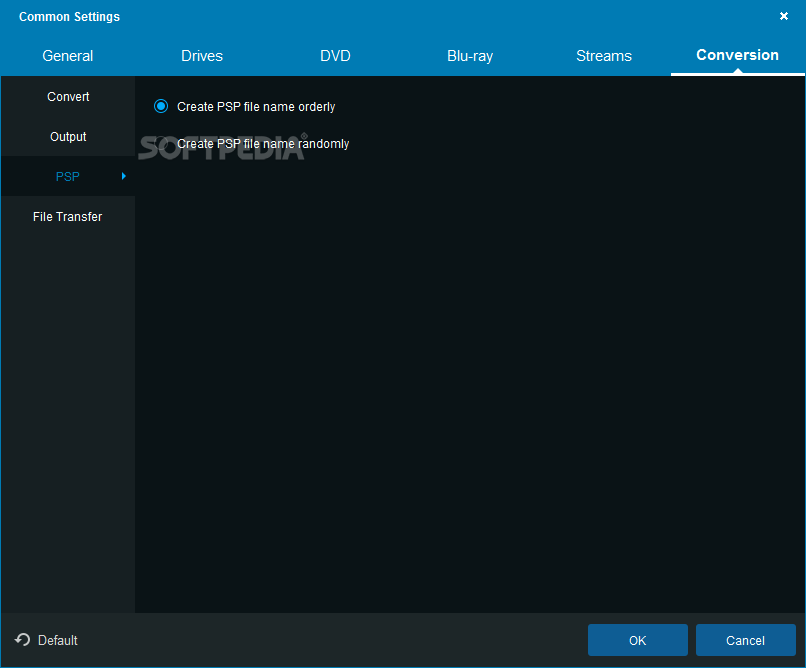Click the arrow next to PSP
Image resolution: width=806 pixels, height=668 pixels.
[123, 176]
